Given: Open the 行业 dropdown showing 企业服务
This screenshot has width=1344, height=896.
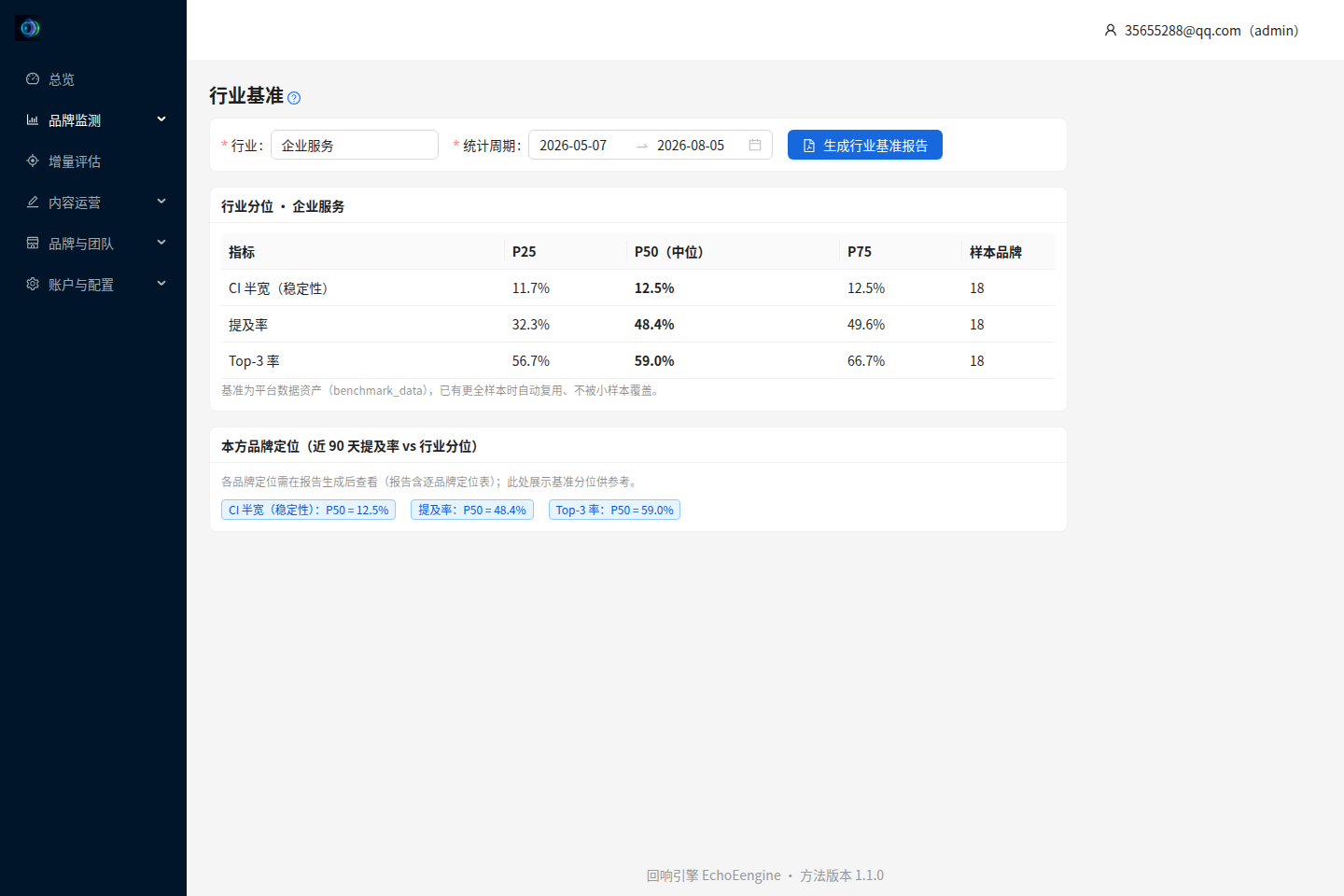Looking at the screenshot, I should pos(355,145).
